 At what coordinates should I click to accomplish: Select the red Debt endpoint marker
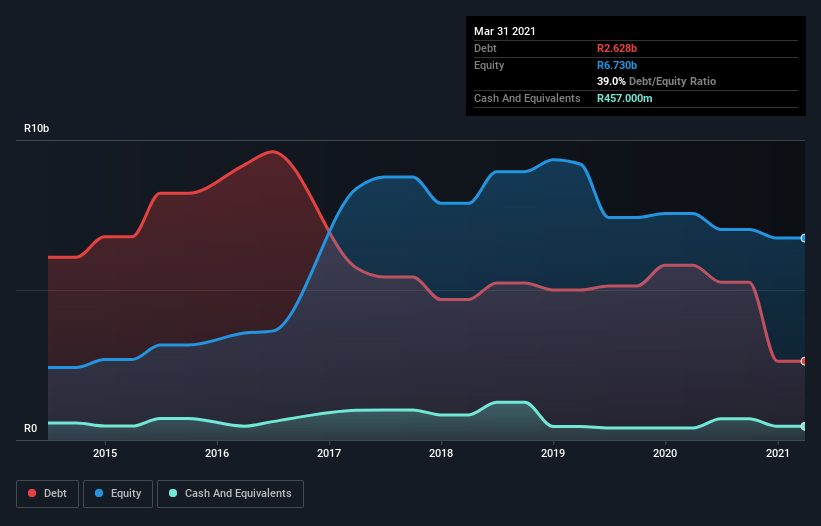pyautogui.click(x=804, y=361)
